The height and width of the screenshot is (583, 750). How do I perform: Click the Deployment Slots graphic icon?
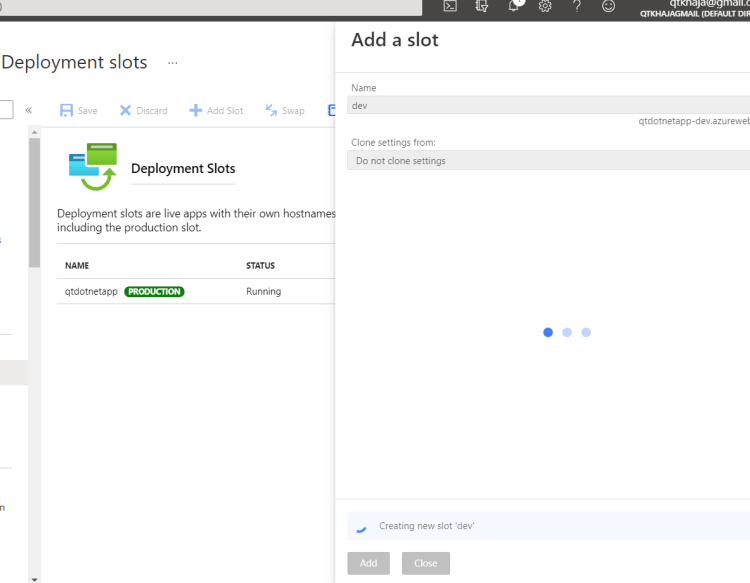pyautogui.click(x=93, y=166)
